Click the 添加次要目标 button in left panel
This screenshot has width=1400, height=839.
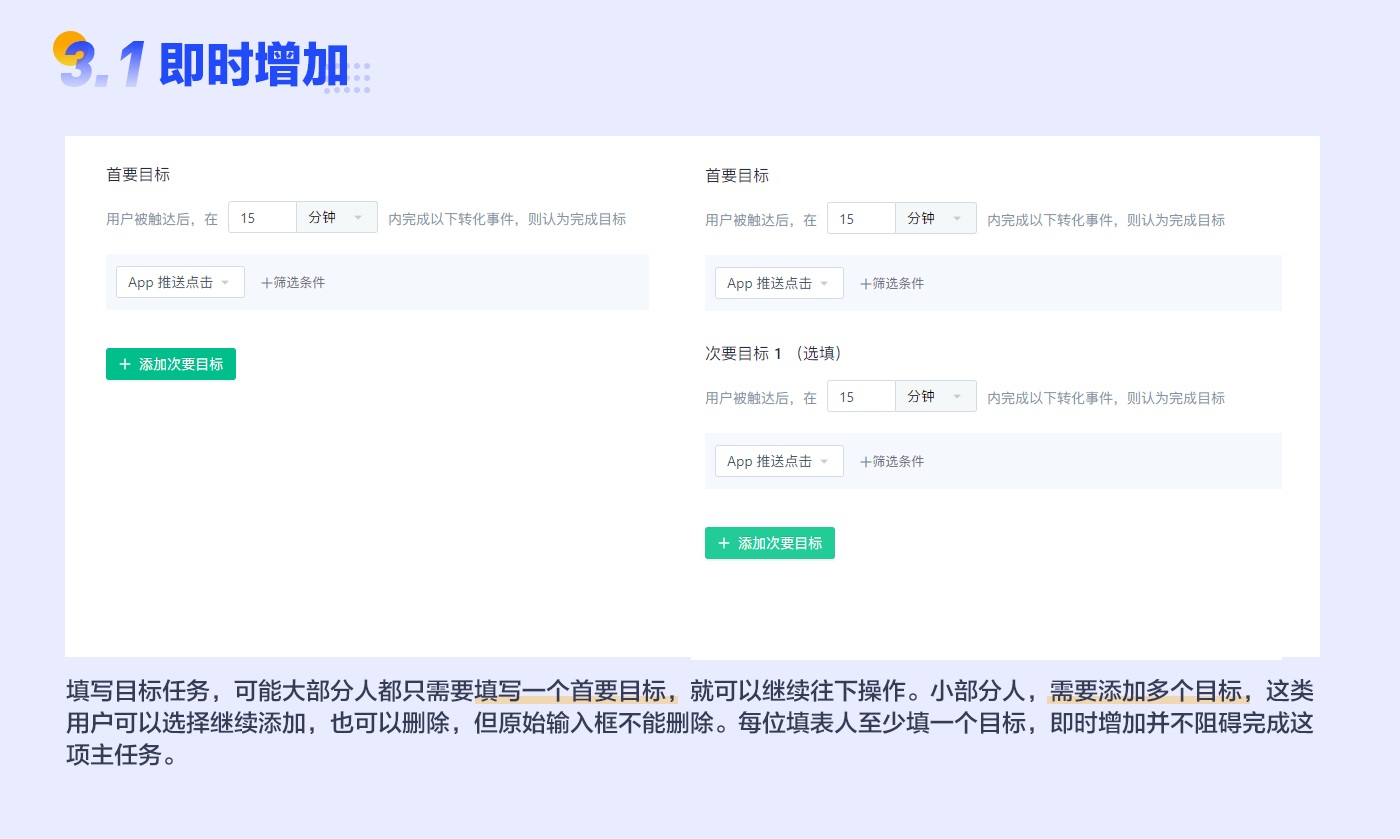[171, 364]
